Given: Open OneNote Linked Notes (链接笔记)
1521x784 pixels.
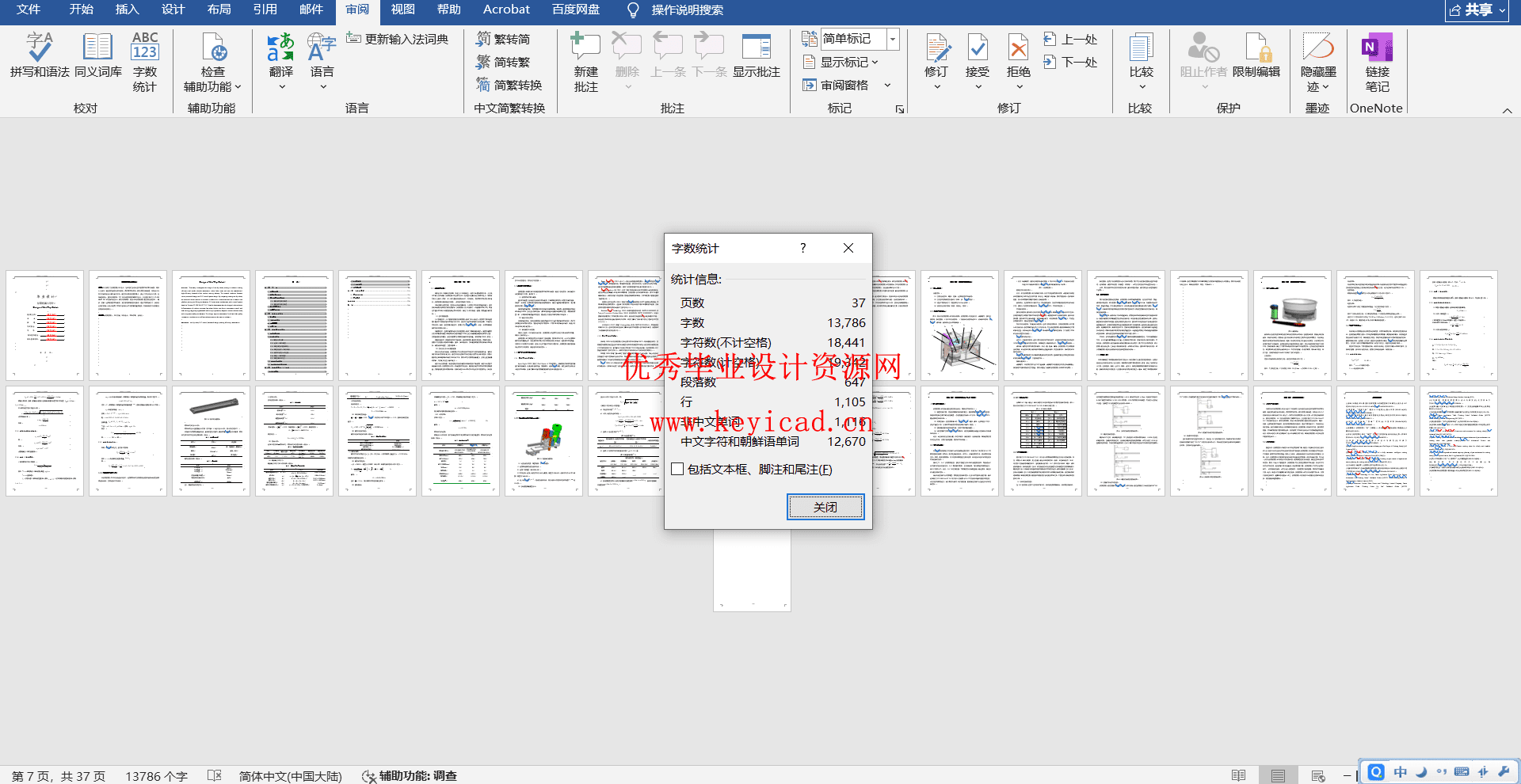Looking at the screenshot, I should pos(1378,63).
